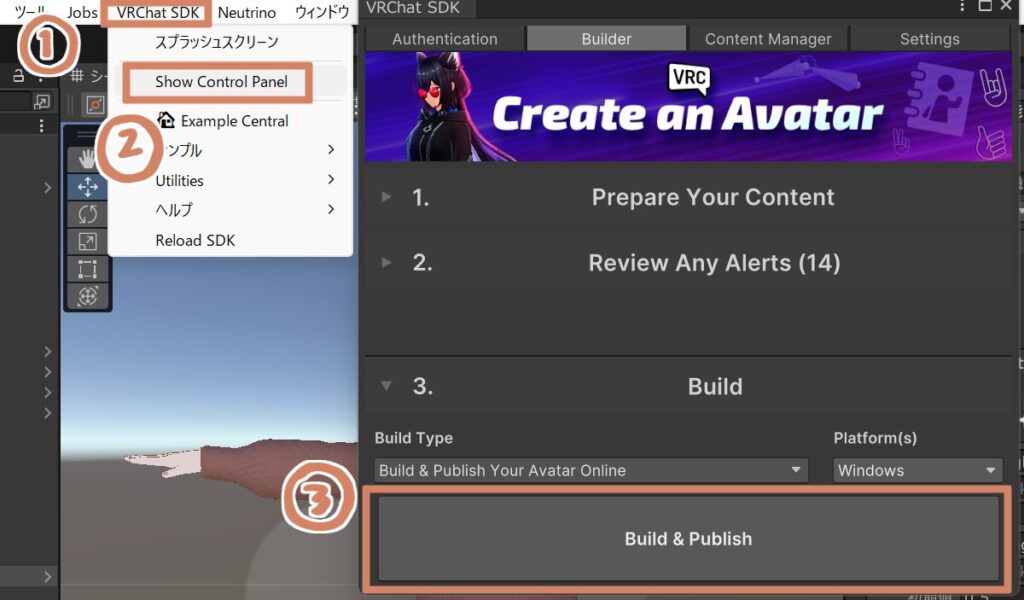Click the Example Central house icon
The image size is (1024, 600).
pyautogui.click(x=166, y=120)
